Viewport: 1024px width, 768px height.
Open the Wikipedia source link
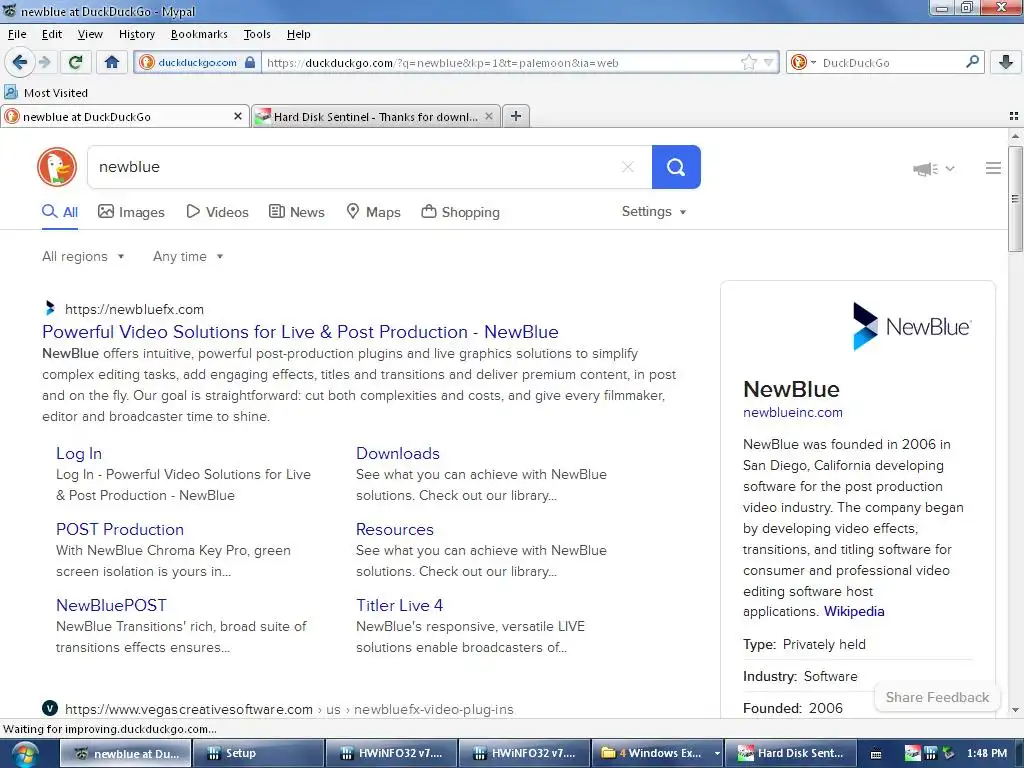(x=854, y=611)
